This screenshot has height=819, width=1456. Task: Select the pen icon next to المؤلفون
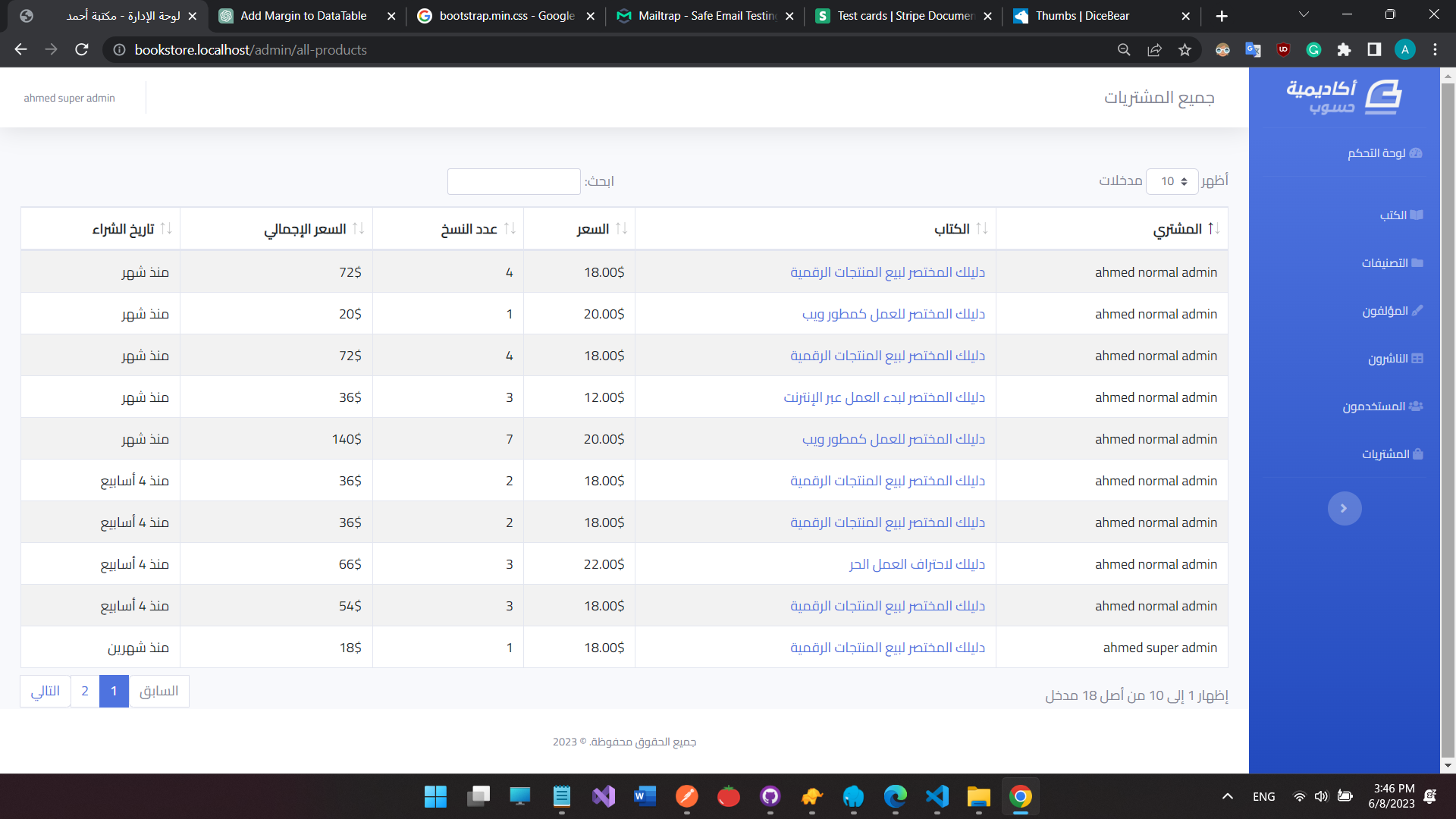pyautogui.click(x=1415, y=311)
